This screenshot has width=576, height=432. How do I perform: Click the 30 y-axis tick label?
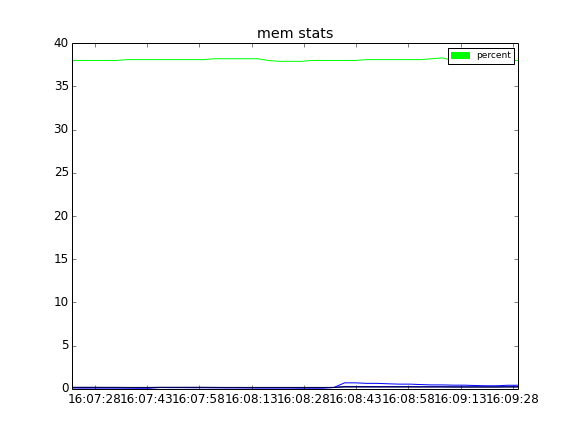[x=61, y=130]
